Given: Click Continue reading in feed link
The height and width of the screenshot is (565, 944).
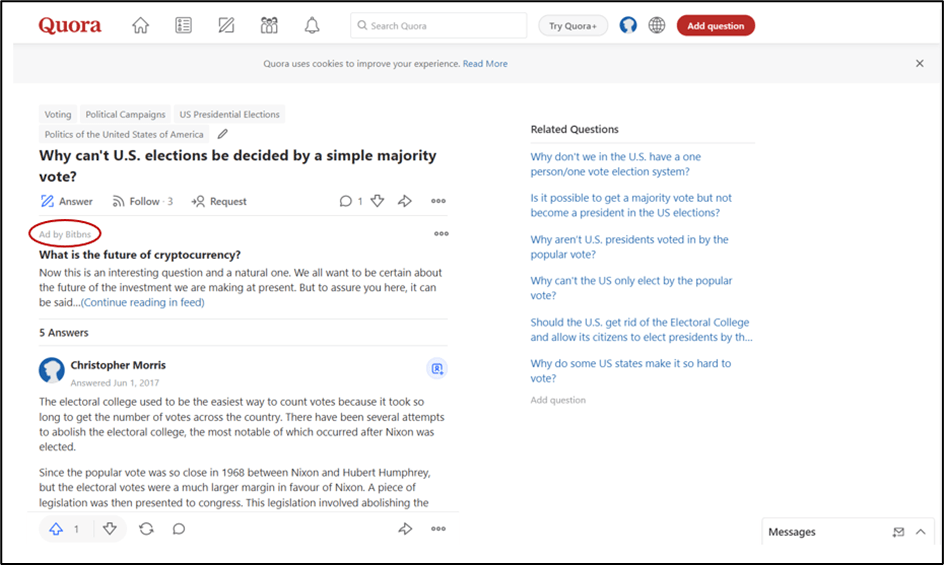Looking at the screenshot, I should pyautogui.click(x=143, y=302).
